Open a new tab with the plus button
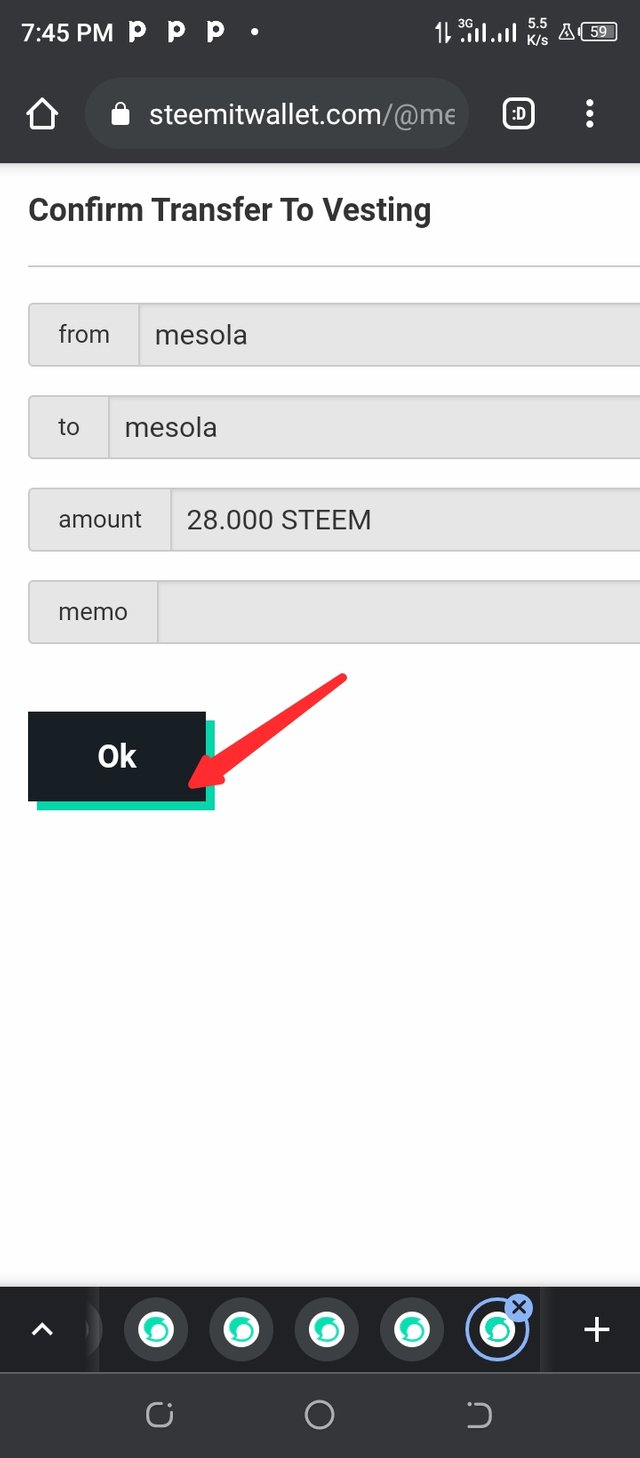The width and height of the screenshot is (640, 1458). [596, 1329]
